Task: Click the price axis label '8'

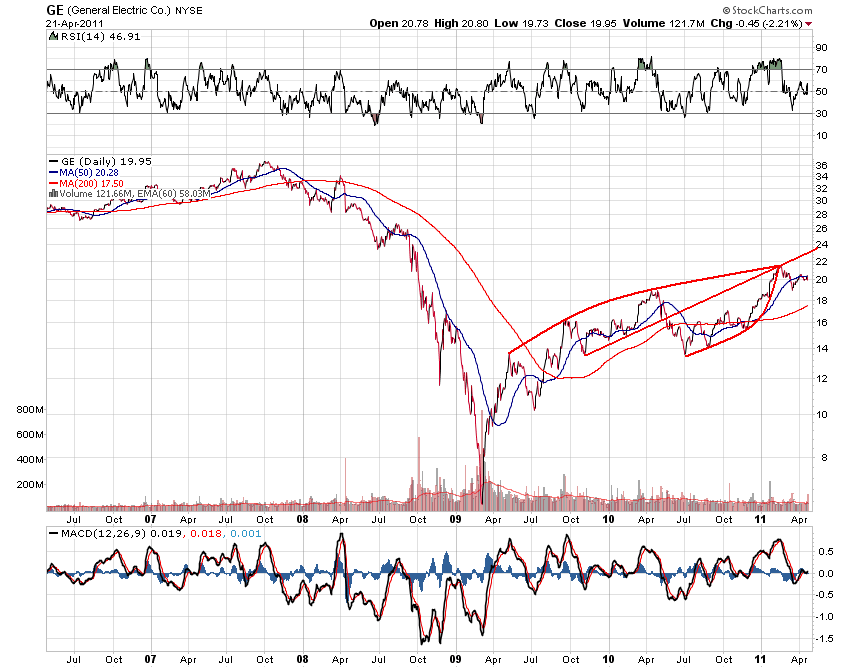Action: (824, 458)
